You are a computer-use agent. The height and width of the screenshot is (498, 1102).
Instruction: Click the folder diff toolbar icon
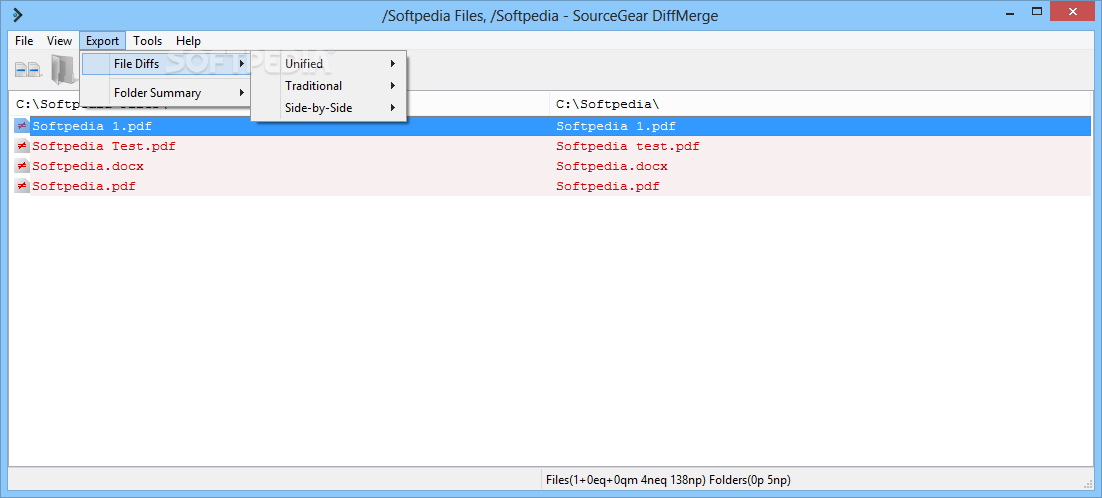[63, 69]
